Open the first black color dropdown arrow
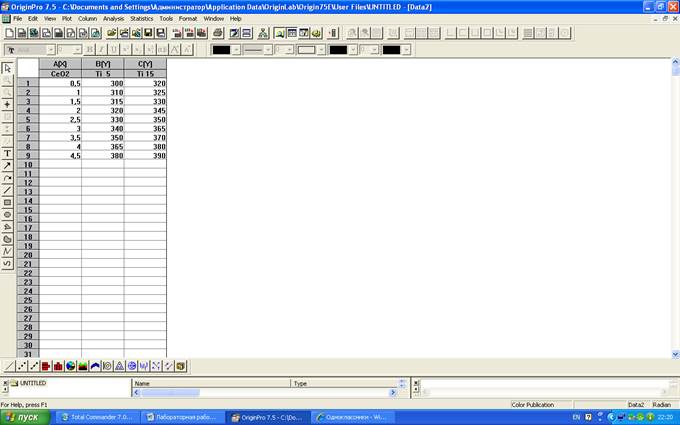 (x=236, y=50)
